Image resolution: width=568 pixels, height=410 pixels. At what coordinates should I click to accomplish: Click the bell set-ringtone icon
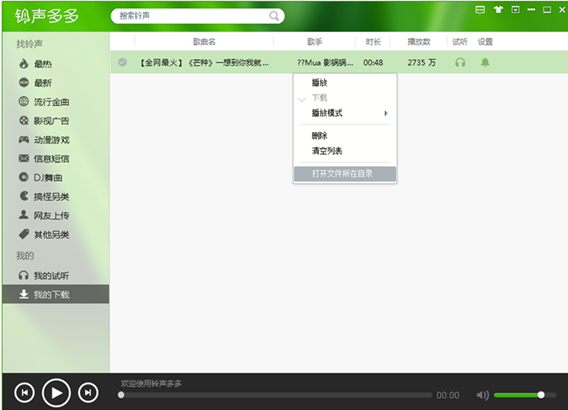click(485, 63)
